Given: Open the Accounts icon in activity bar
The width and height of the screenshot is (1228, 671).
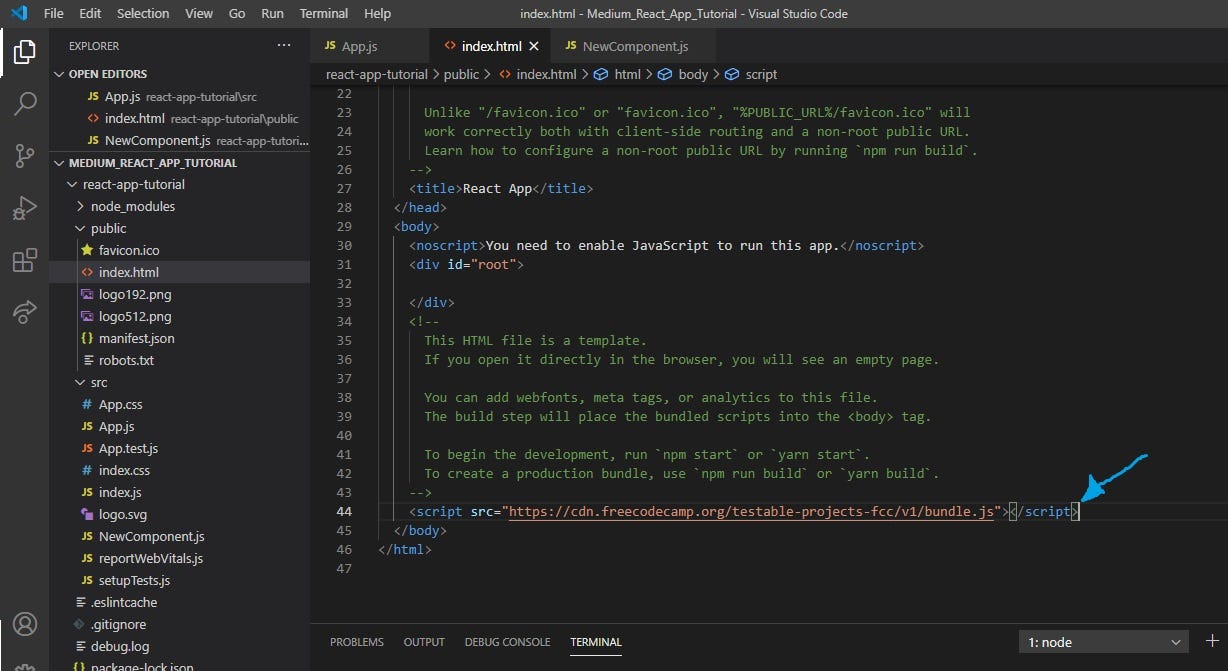Looking at the screenshot, I should point(25,624).
